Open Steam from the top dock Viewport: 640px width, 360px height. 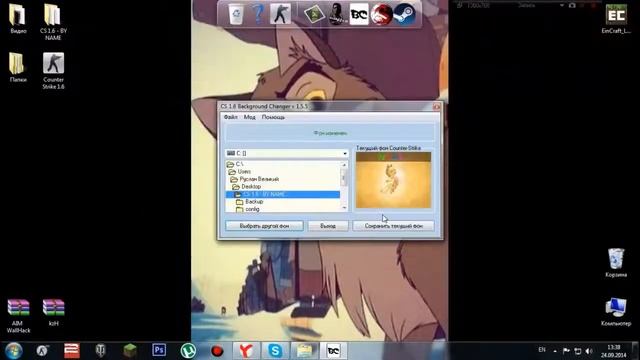coord(405,14)
